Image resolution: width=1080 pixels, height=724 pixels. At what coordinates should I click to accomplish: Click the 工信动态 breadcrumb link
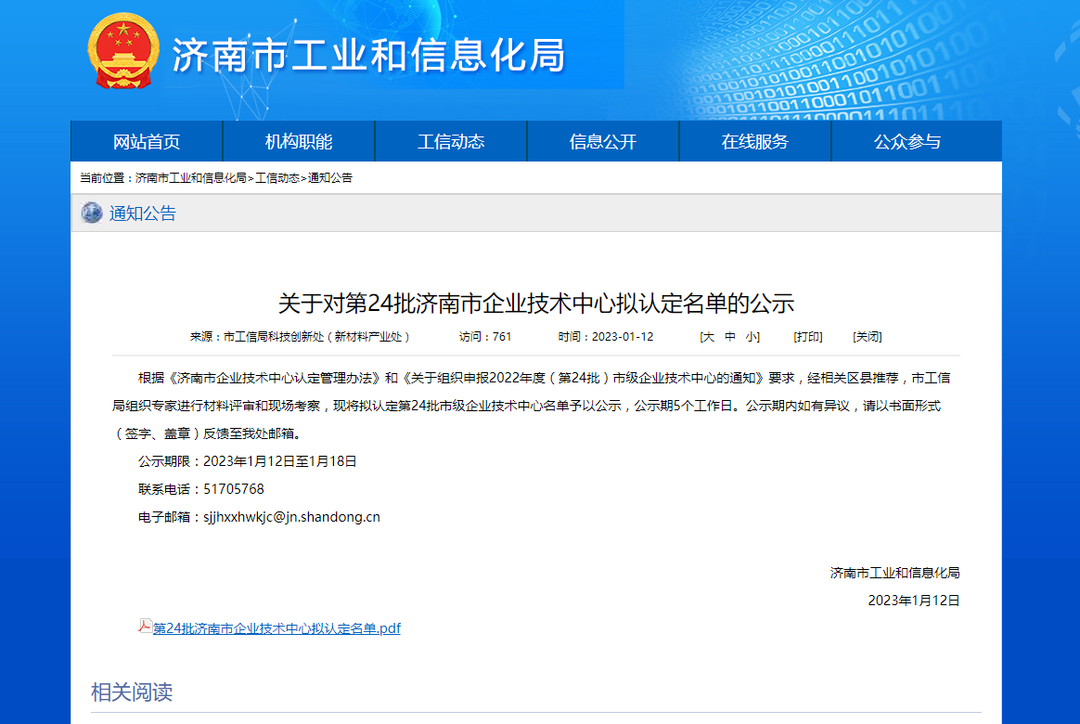coord(277,178)
